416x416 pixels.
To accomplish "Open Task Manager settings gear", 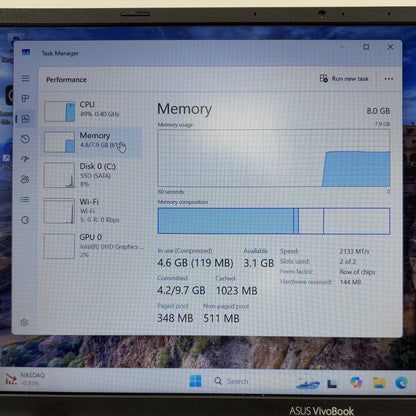I will 24,322.
